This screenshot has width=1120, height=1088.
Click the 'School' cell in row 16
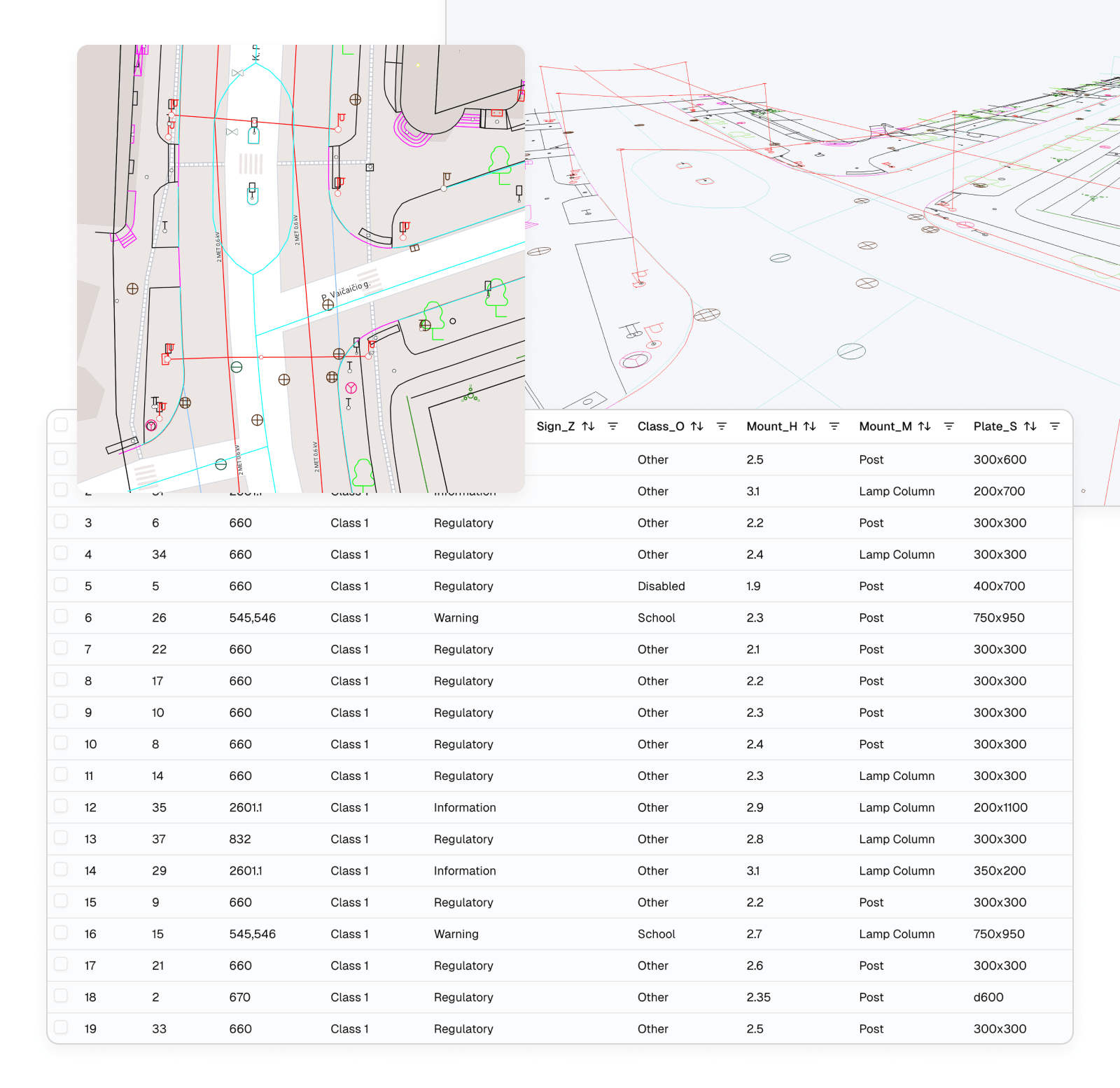point(656,934)
